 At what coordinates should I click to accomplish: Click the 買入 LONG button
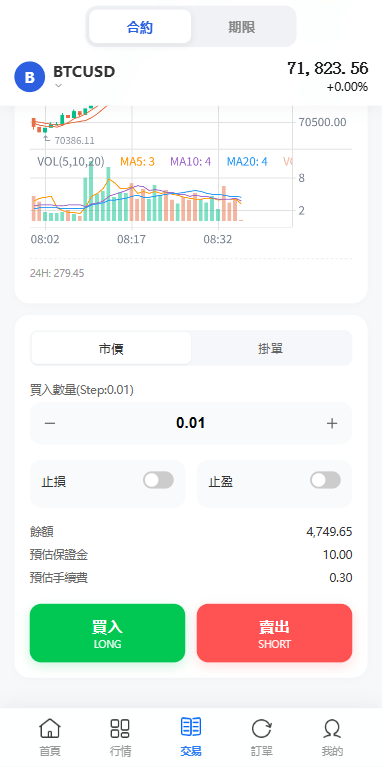[x=108, y=633]
